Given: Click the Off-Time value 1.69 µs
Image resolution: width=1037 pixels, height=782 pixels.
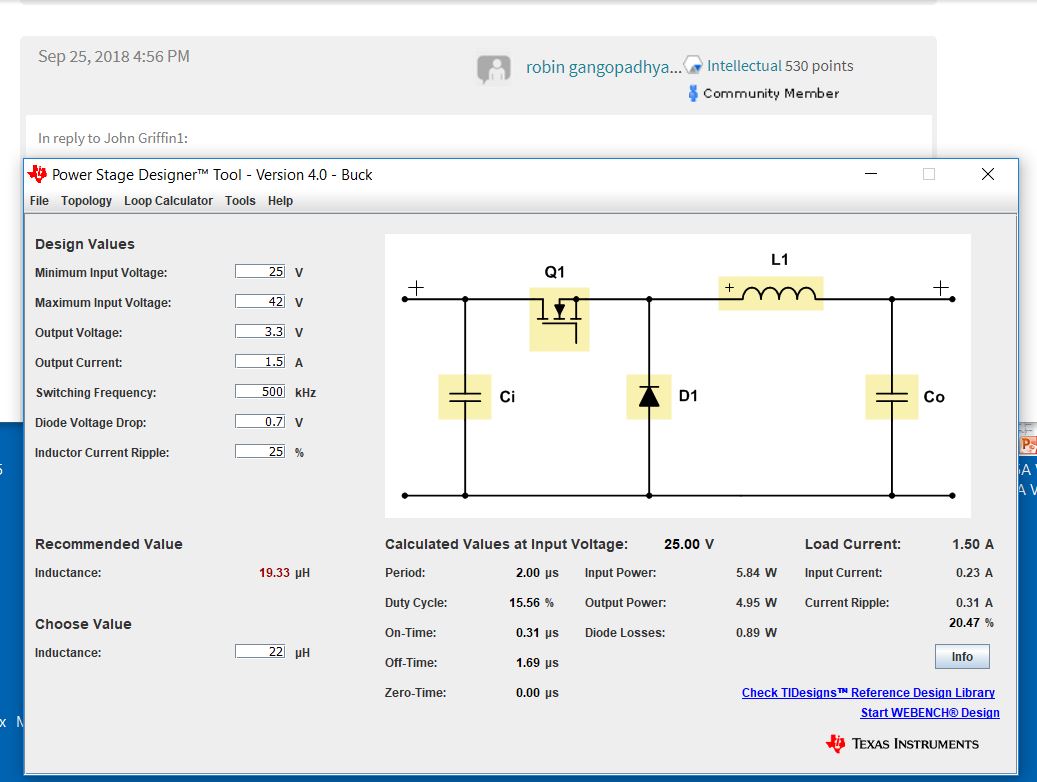Looking at the screenshot, I should pyautogui.click(x=537, y=662).
